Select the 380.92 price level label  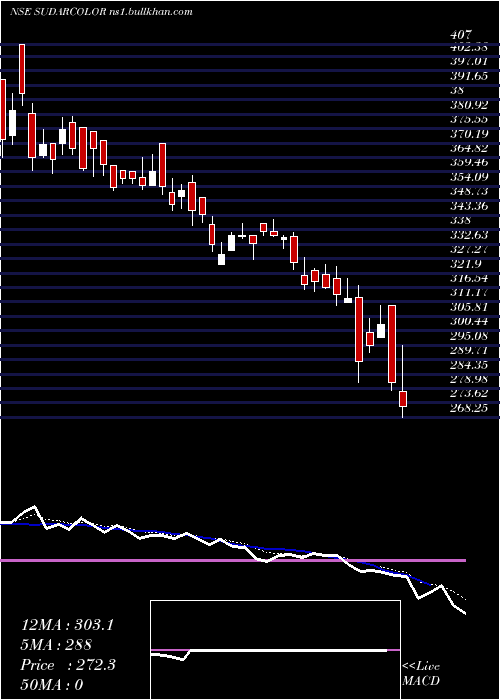pyautogui.click(x=469, y=105)
